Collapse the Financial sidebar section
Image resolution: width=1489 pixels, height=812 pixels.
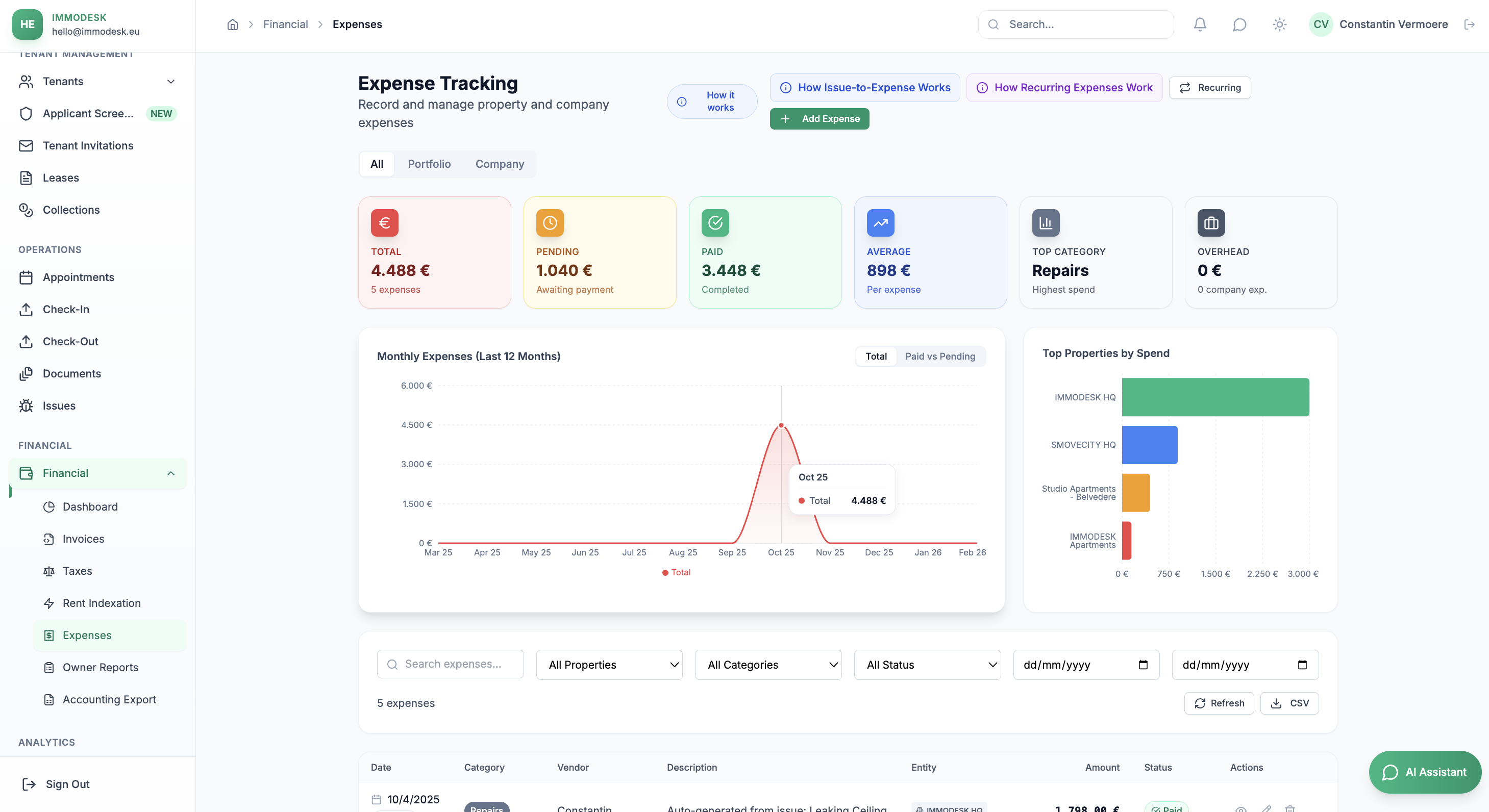pyautogui.click(x=170, y=473)
